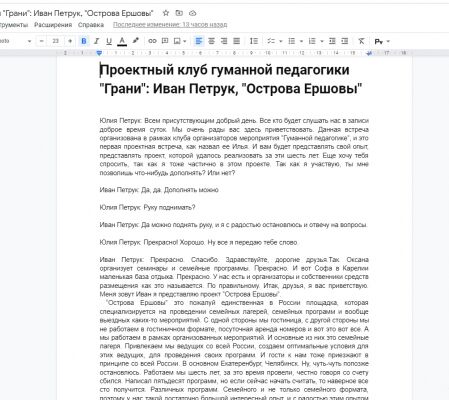The width and height of the screenshot is (449, 400).
Task: Open the Расширения menu
Action: 53,25
